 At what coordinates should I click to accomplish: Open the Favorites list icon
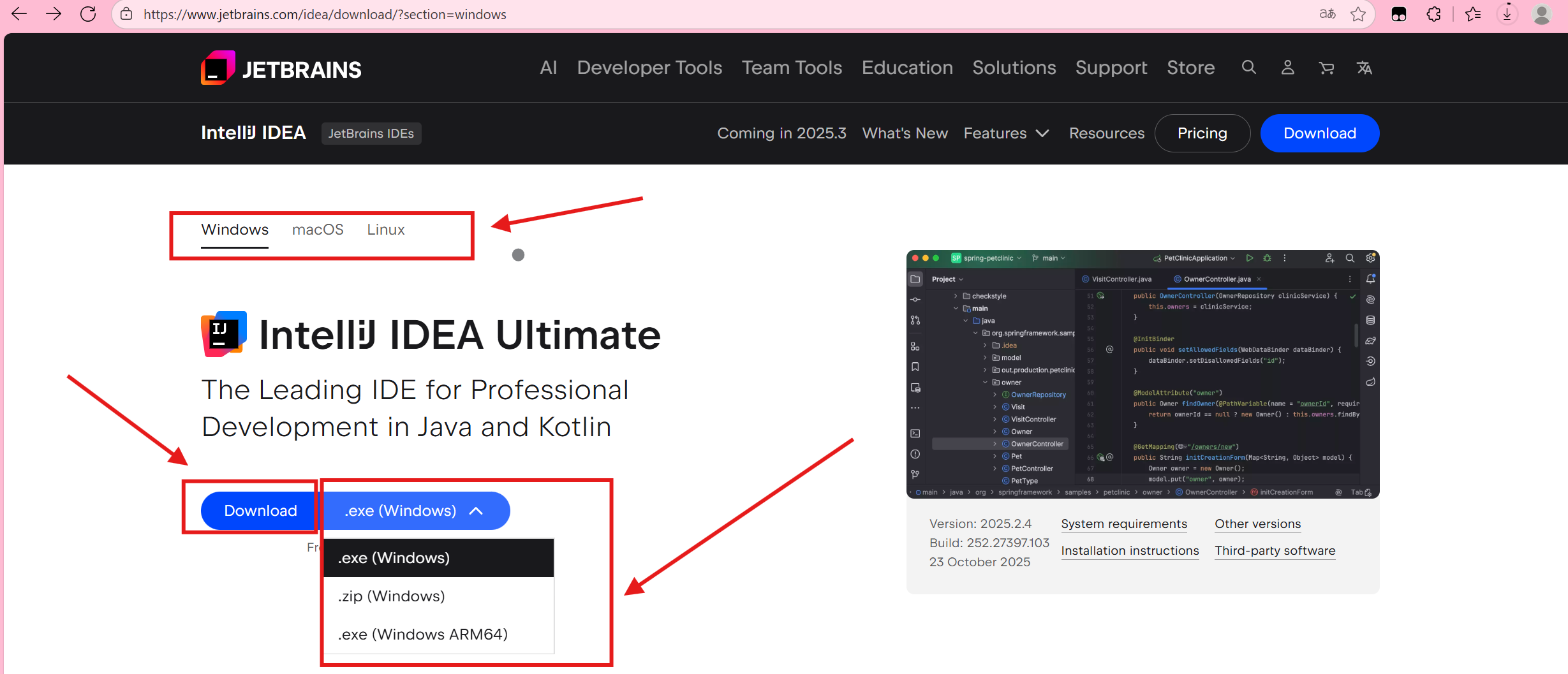point(1473,14)
